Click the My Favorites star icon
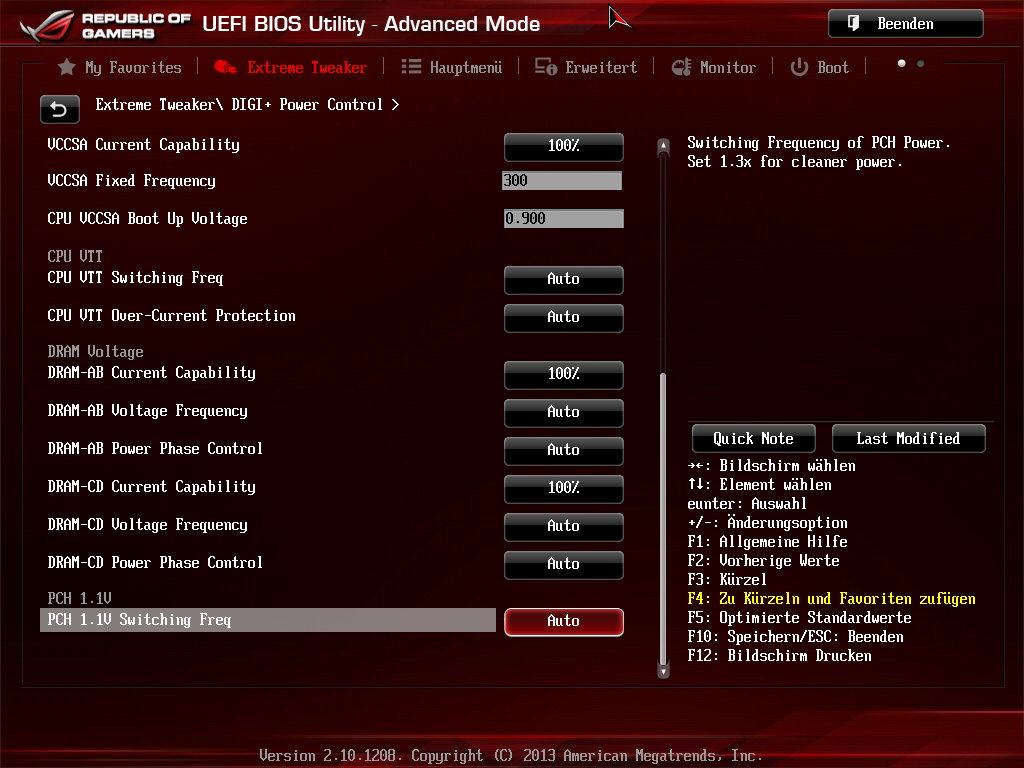This screenshot has height=768, width=1024. pos(66,67)
